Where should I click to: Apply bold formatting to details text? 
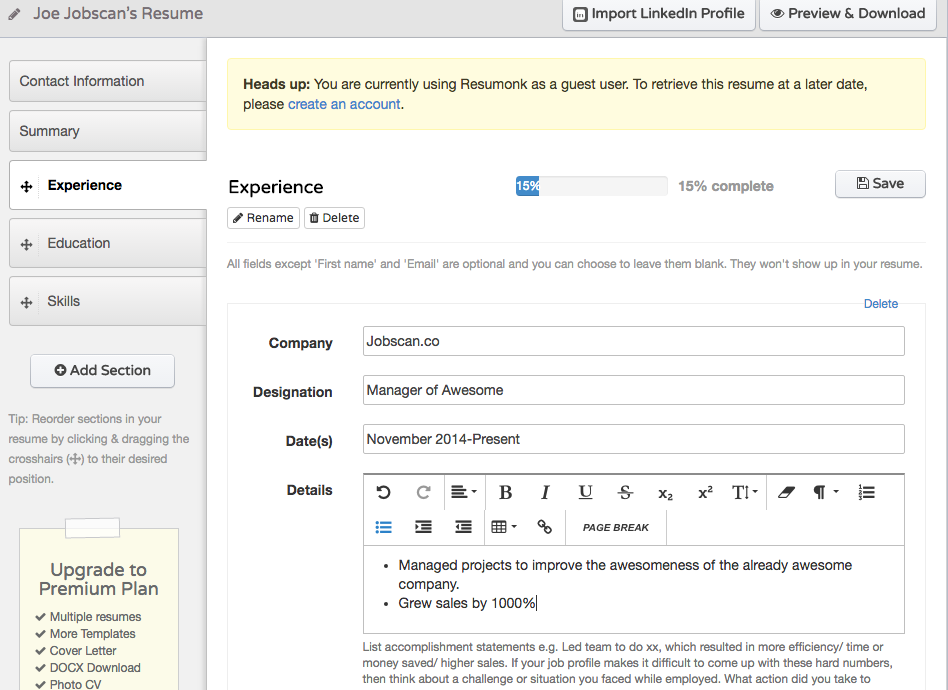pos(505,492)
